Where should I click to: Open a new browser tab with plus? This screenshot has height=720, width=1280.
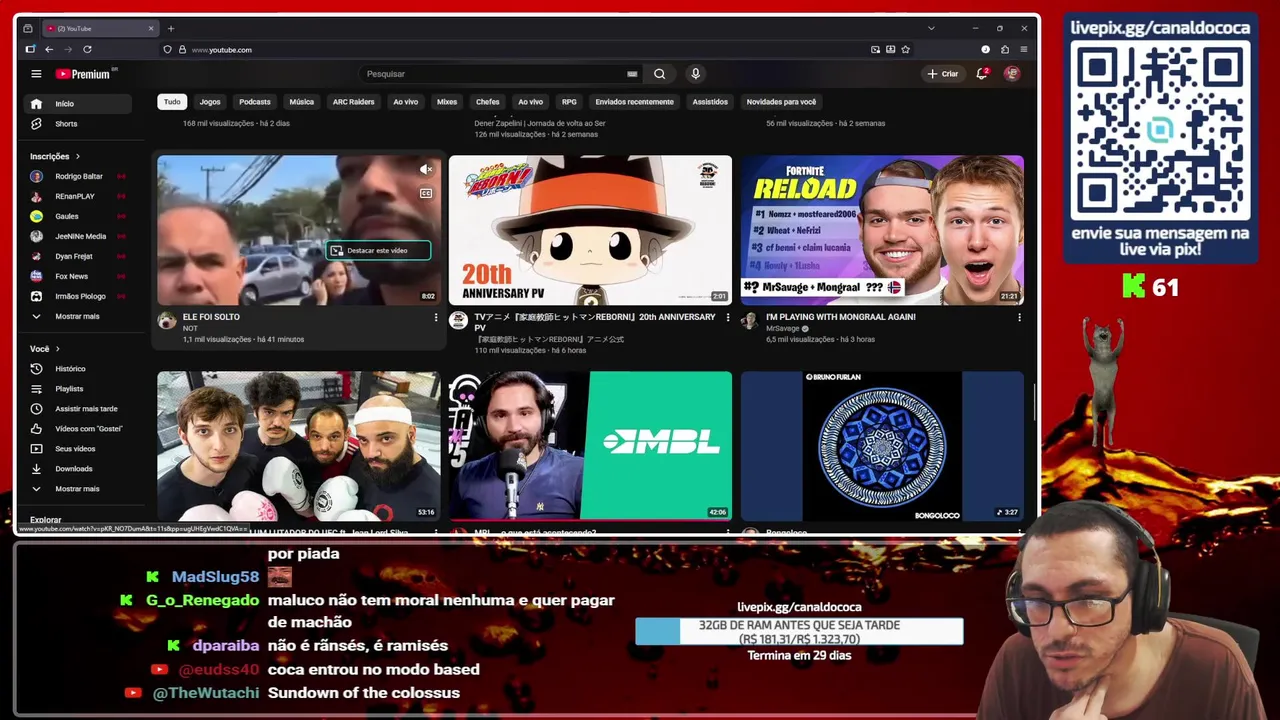[x=170, y=28]
